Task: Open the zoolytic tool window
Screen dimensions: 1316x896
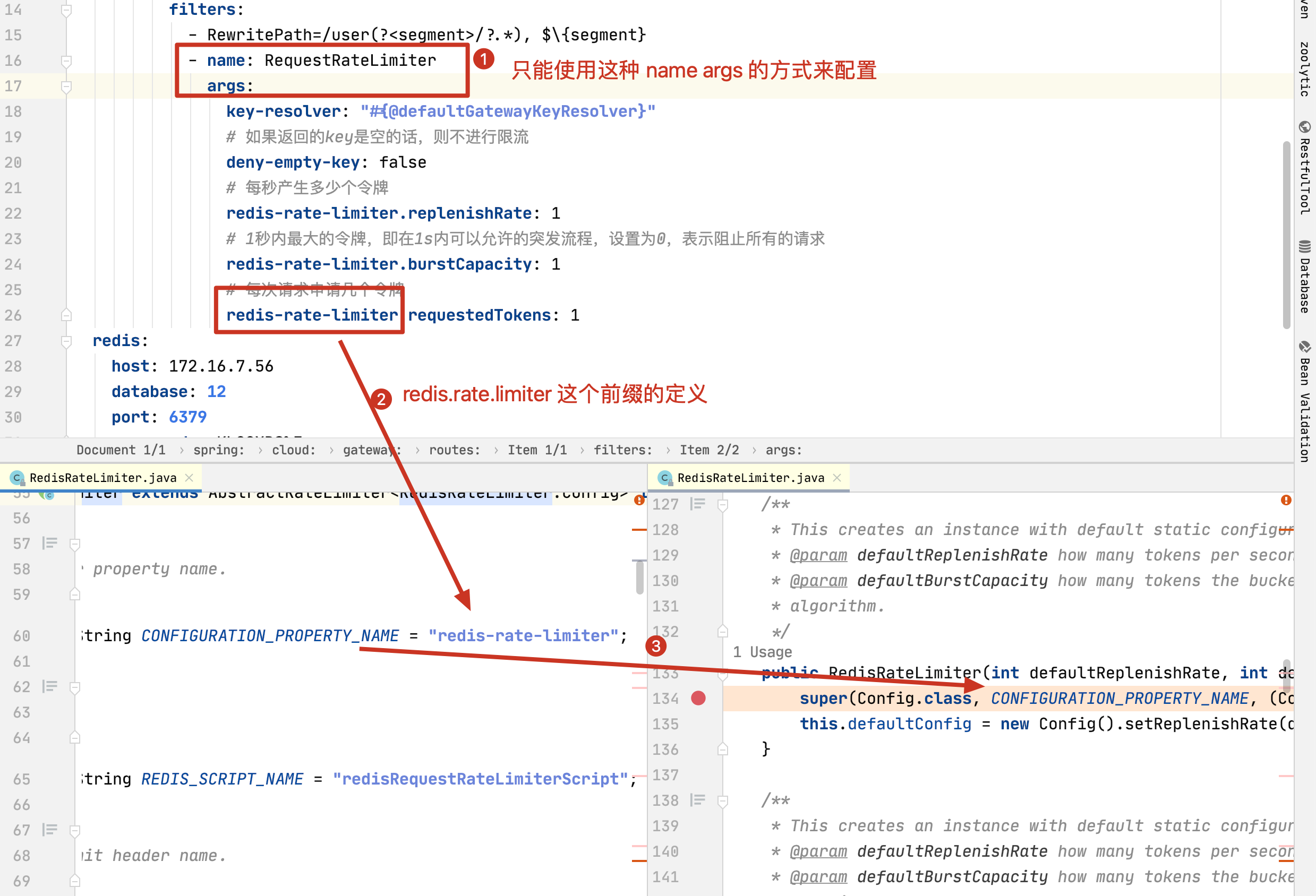Action: [x=1305, y=68]
